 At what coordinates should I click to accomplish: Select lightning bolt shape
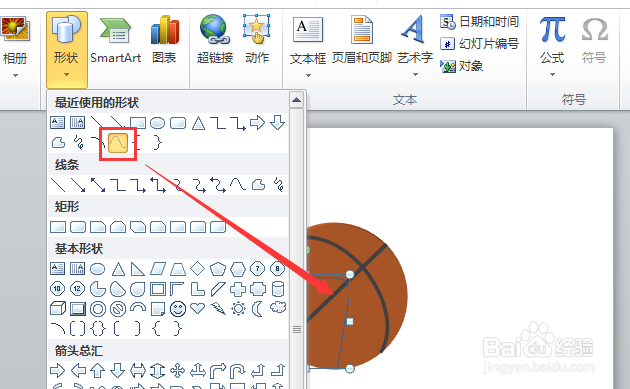pos(218,309)
